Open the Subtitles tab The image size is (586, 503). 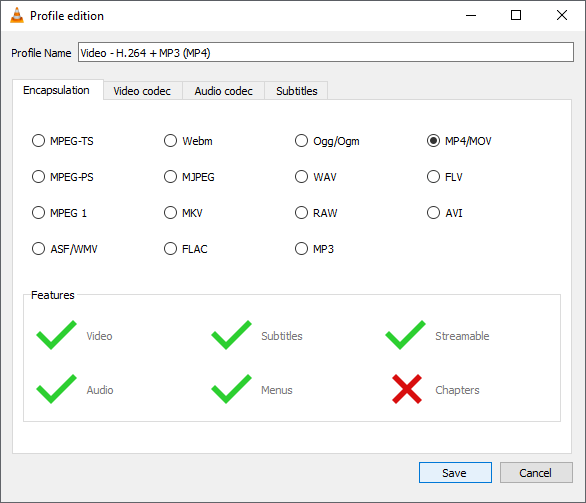[x=296, y=91]
